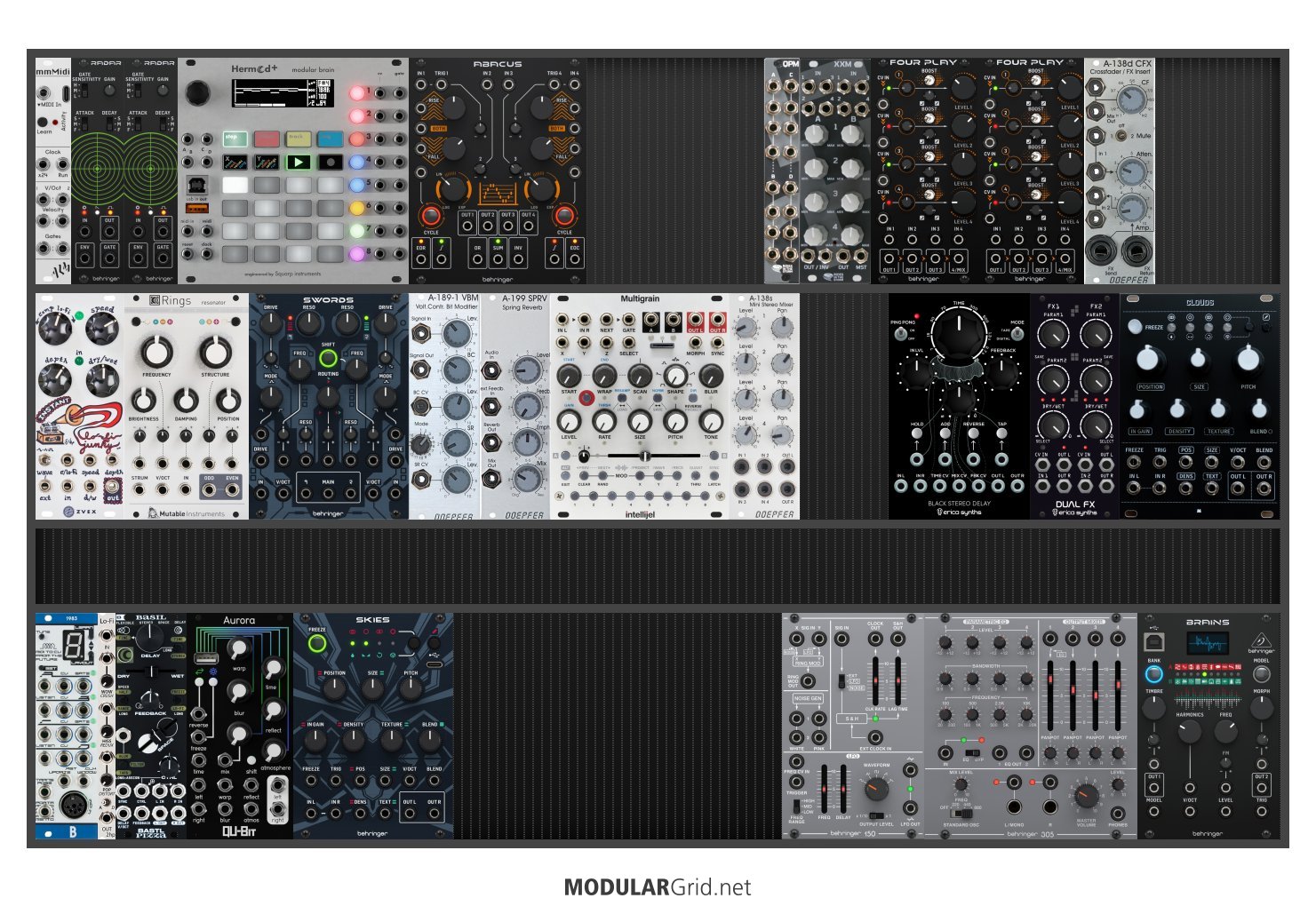Click the Mix knob on A-199 SPRV
This screenshot has height=906, width=1316.
pos(526,478)
